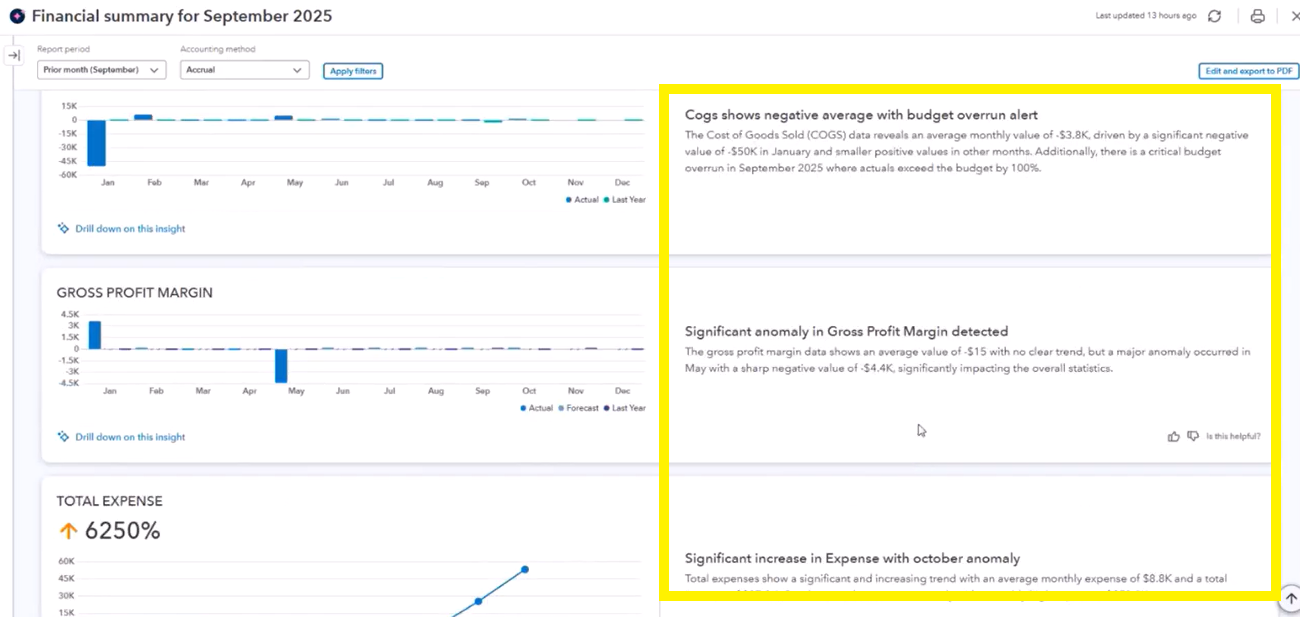Click Edit and export to PDF
Viewport: 1300px width, 617px height.
pyautogui.click(x=1248, y=71)
